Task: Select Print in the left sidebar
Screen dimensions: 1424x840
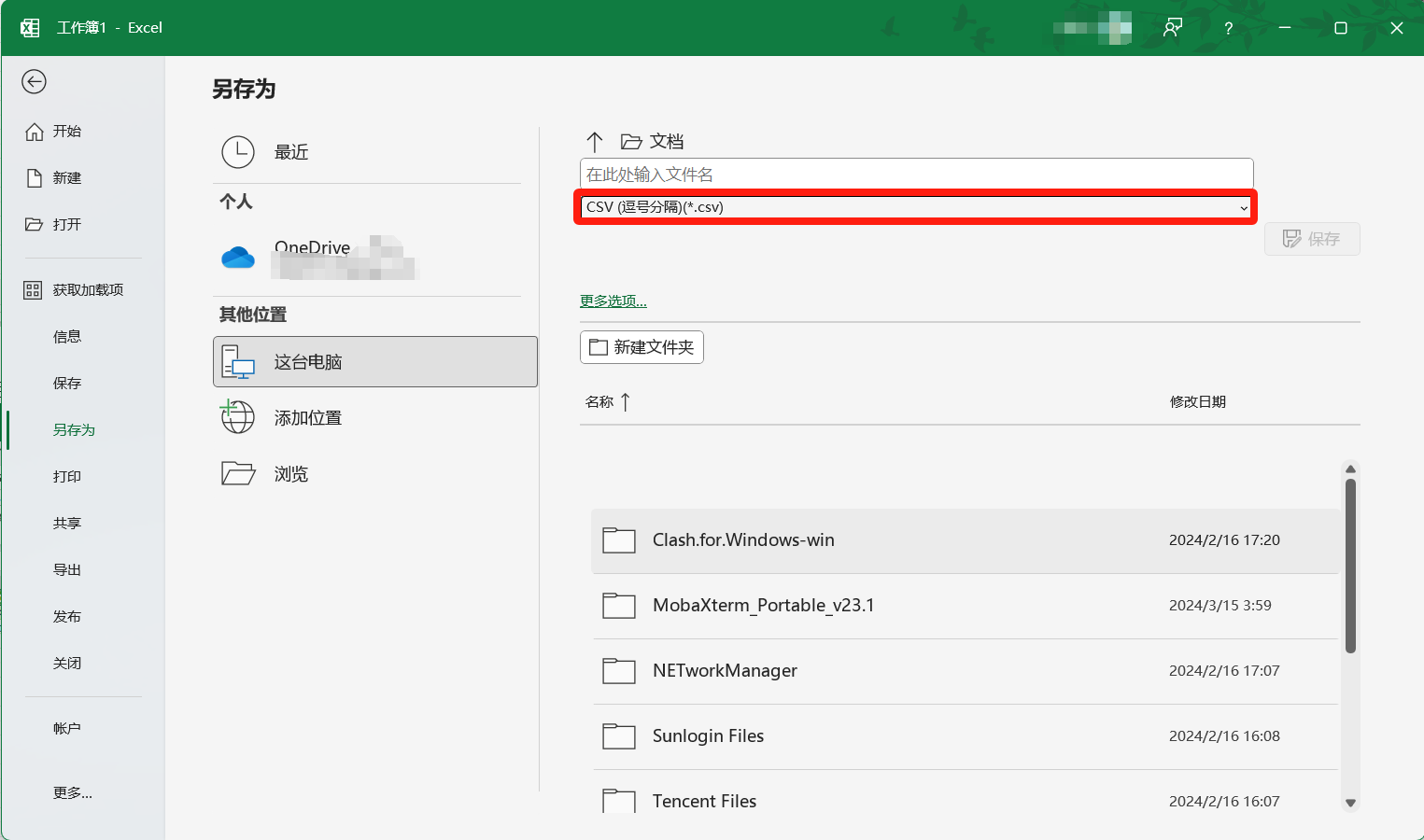Action: [x=66, y=477]
